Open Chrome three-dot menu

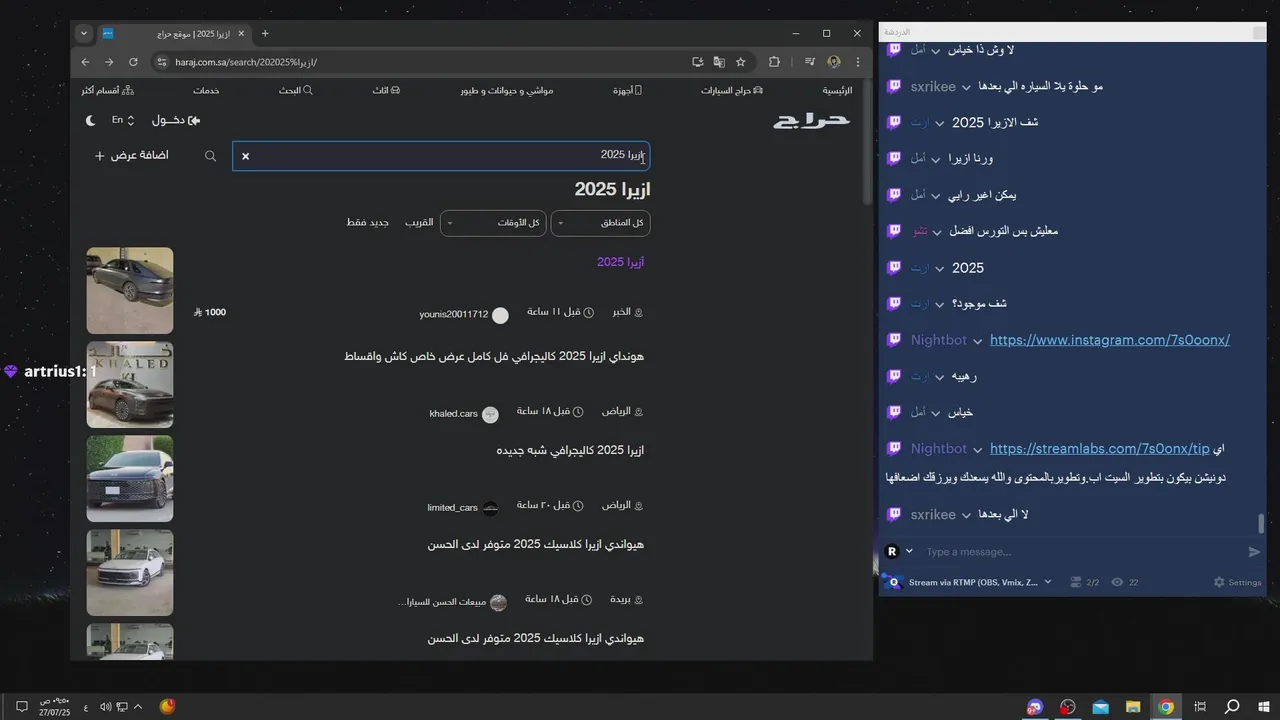click(x=858, y=62)
